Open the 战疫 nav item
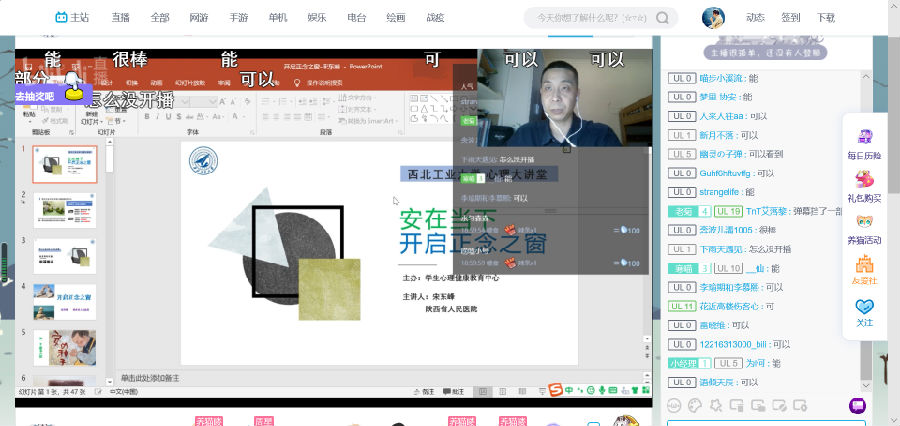Screen dimensions: 900x426 435,18
